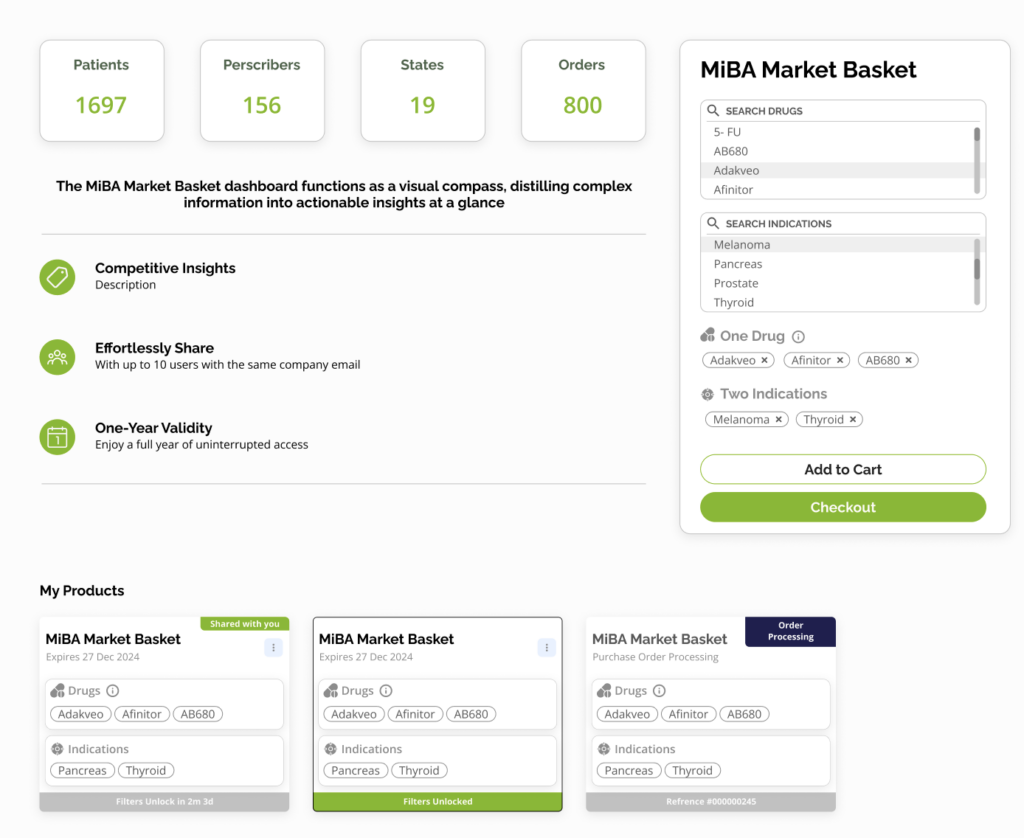Click AB680 chip on Order Processing card
This screenshot has width=1024, height=838.
coord(744,715)
